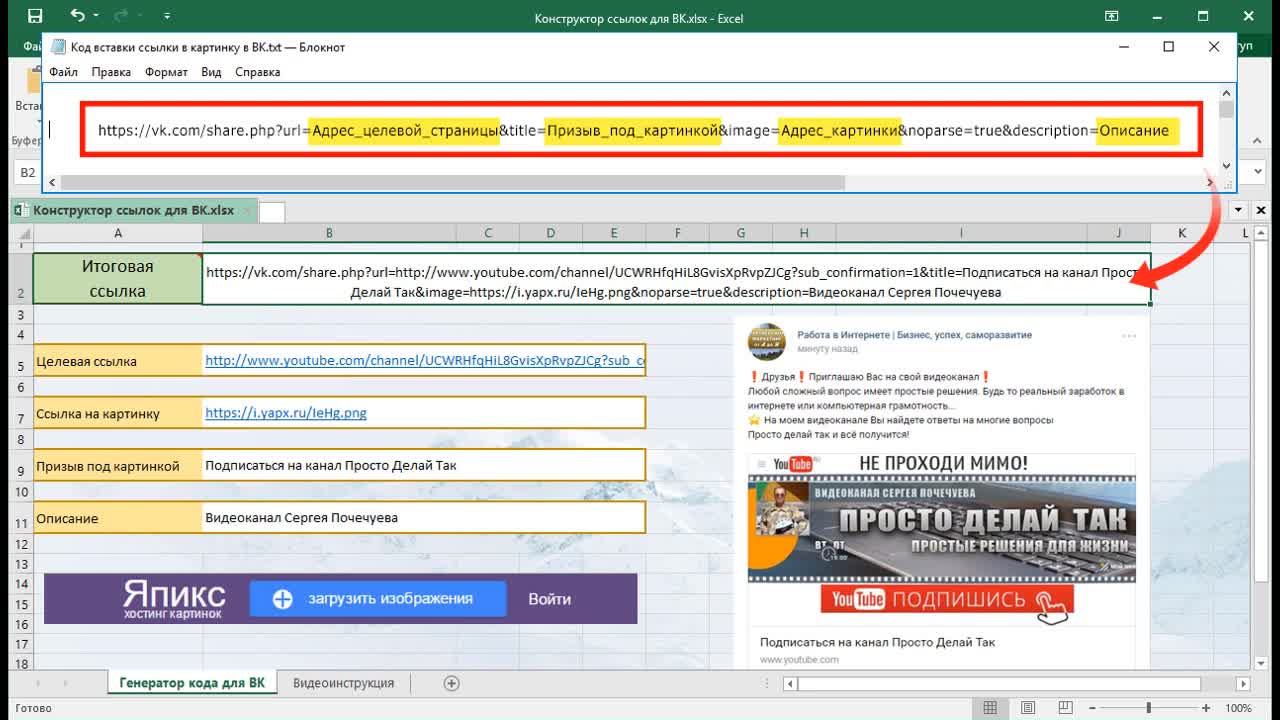Open the youtube.com channel hyperlink

tap(425, 360)
